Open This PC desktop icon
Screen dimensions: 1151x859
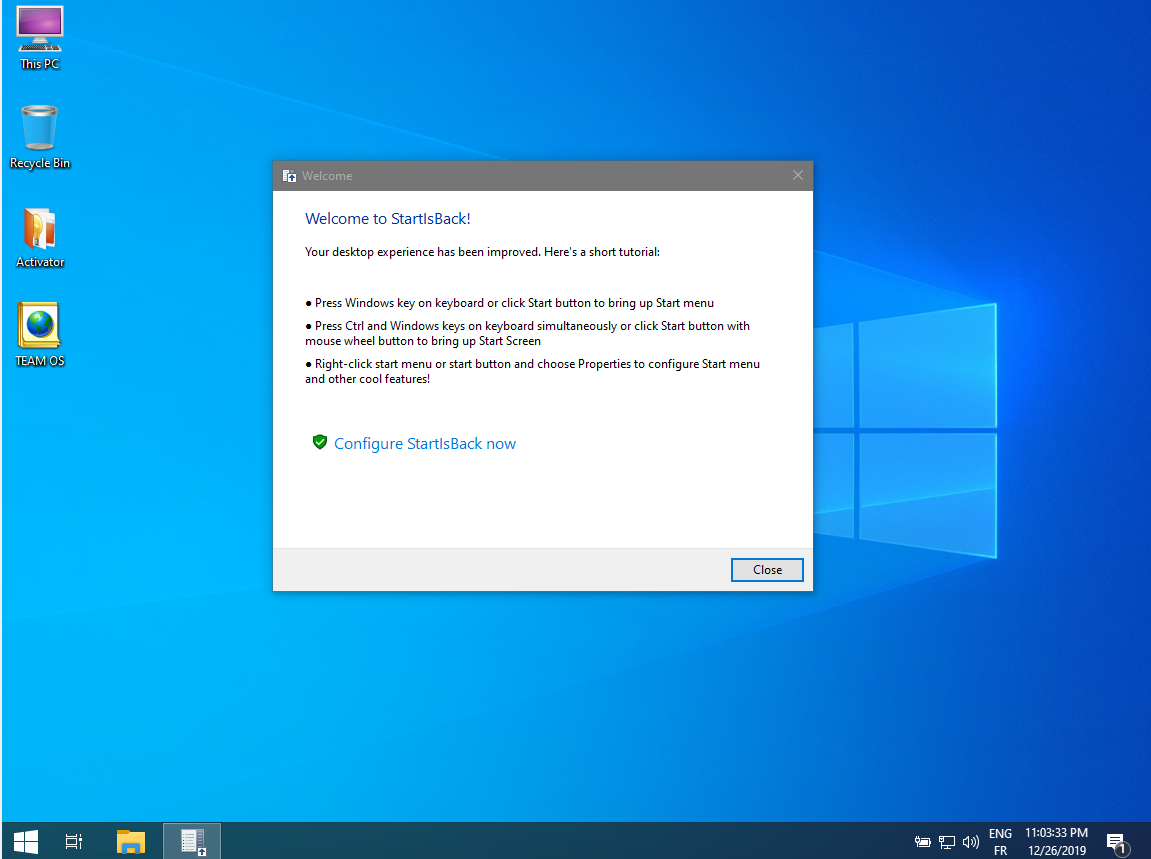pyautogui.click(x=40, y=38)
